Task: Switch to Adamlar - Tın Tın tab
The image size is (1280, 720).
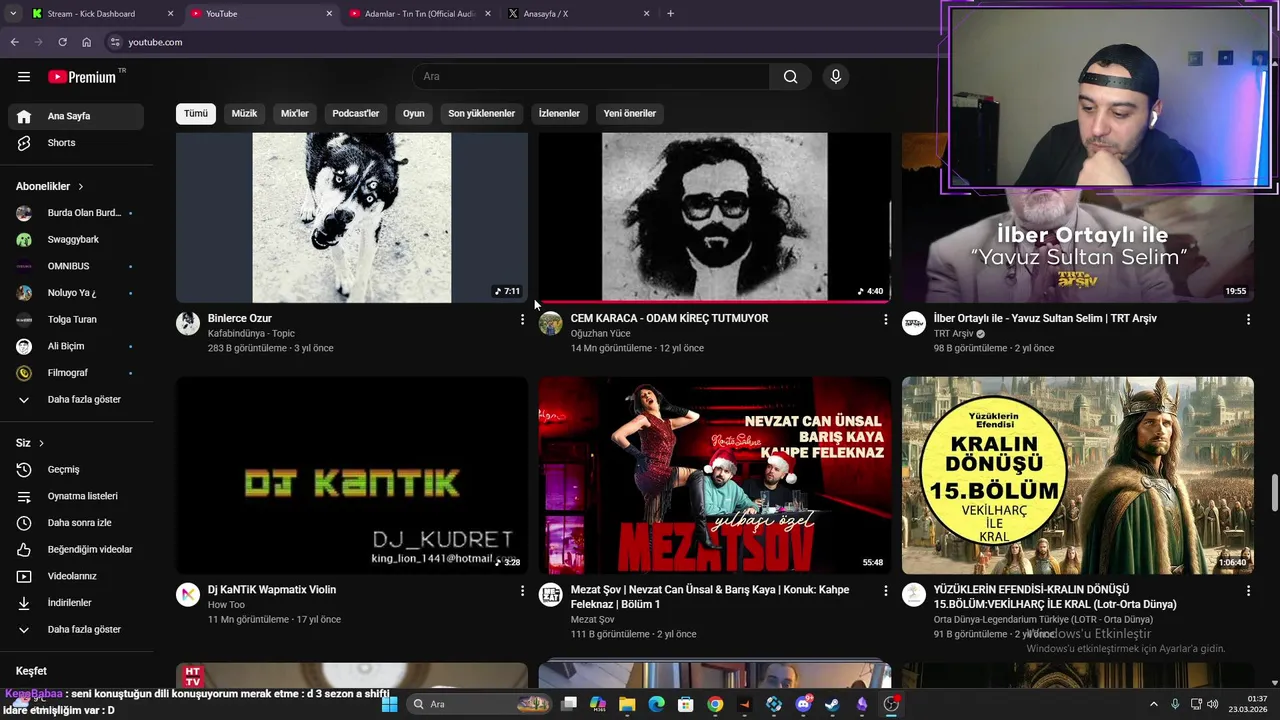Action: pyautogui.click(x=420, y=14)
